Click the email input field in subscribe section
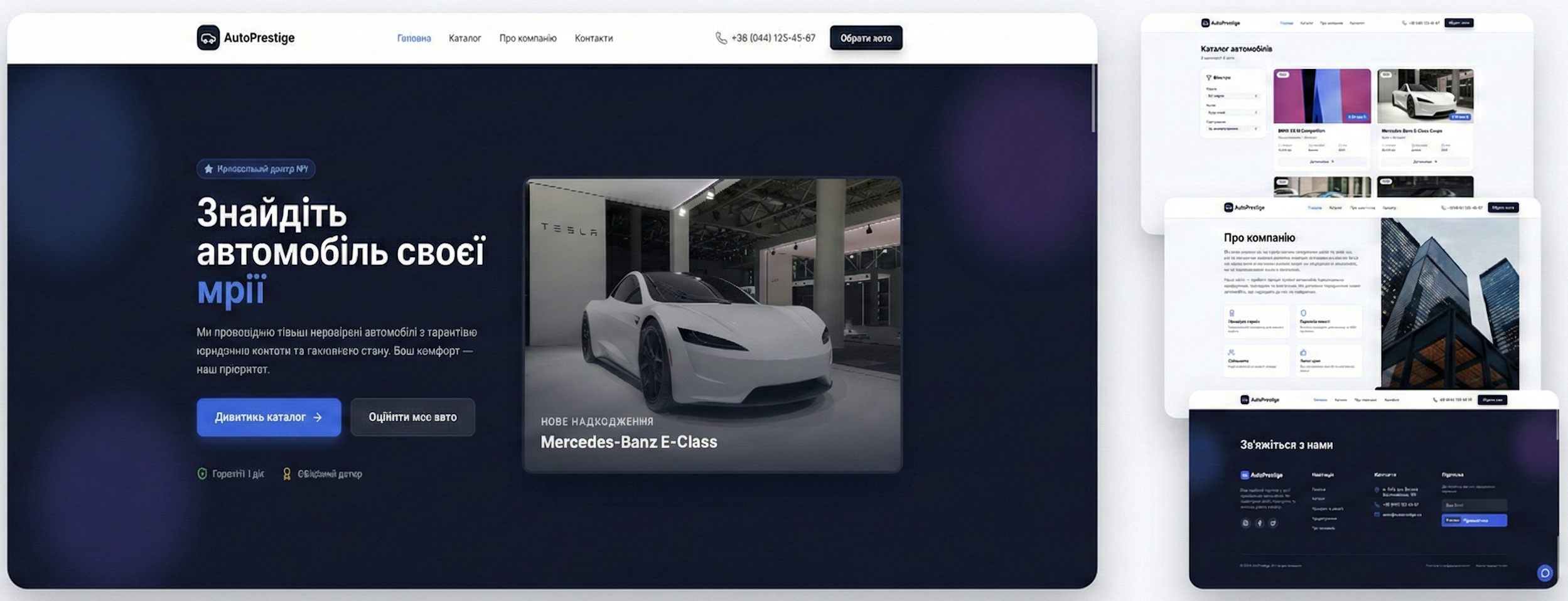 [1474, 505]
